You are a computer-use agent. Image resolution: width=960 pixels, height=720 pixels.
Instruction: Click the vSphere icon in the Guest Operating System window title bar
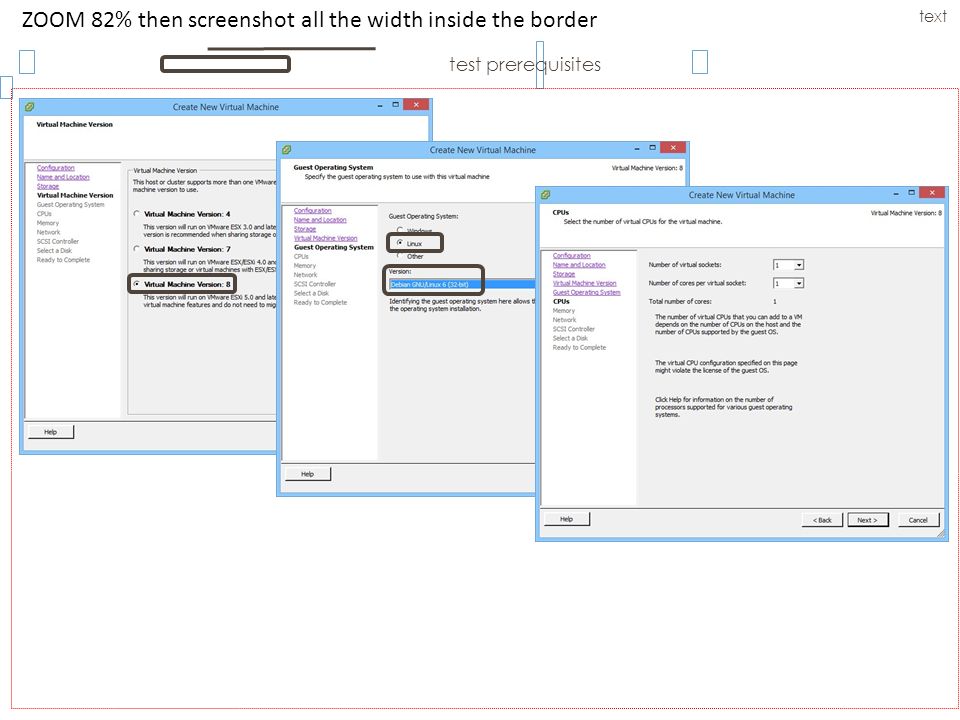coord(287,149)
